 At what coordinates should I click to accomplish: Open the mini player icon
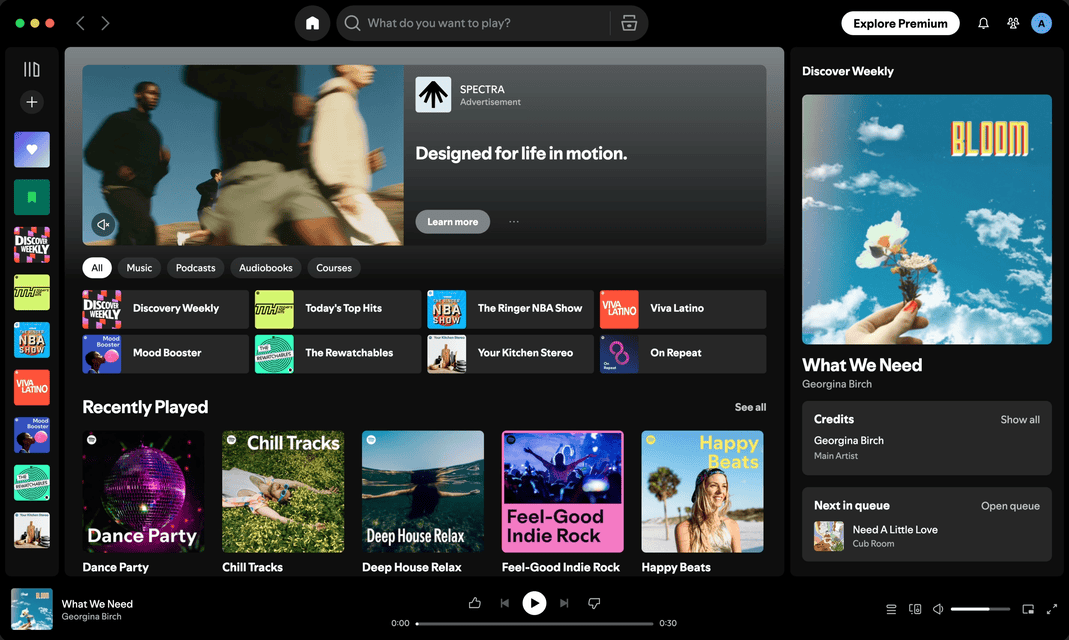click(x=1028, y=609)
